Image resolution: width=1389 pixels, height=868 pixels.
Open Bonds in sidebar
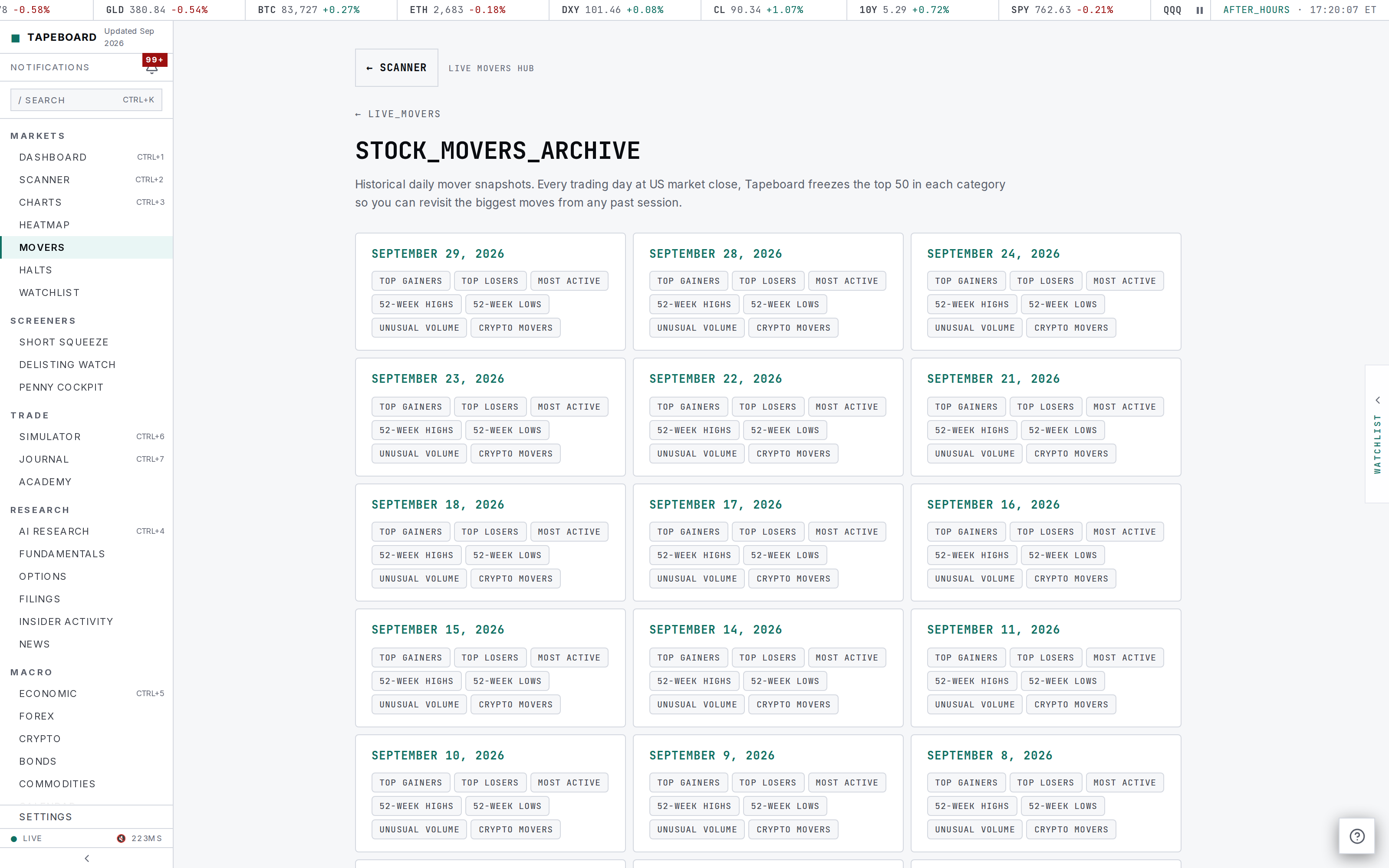coord(87,761)
